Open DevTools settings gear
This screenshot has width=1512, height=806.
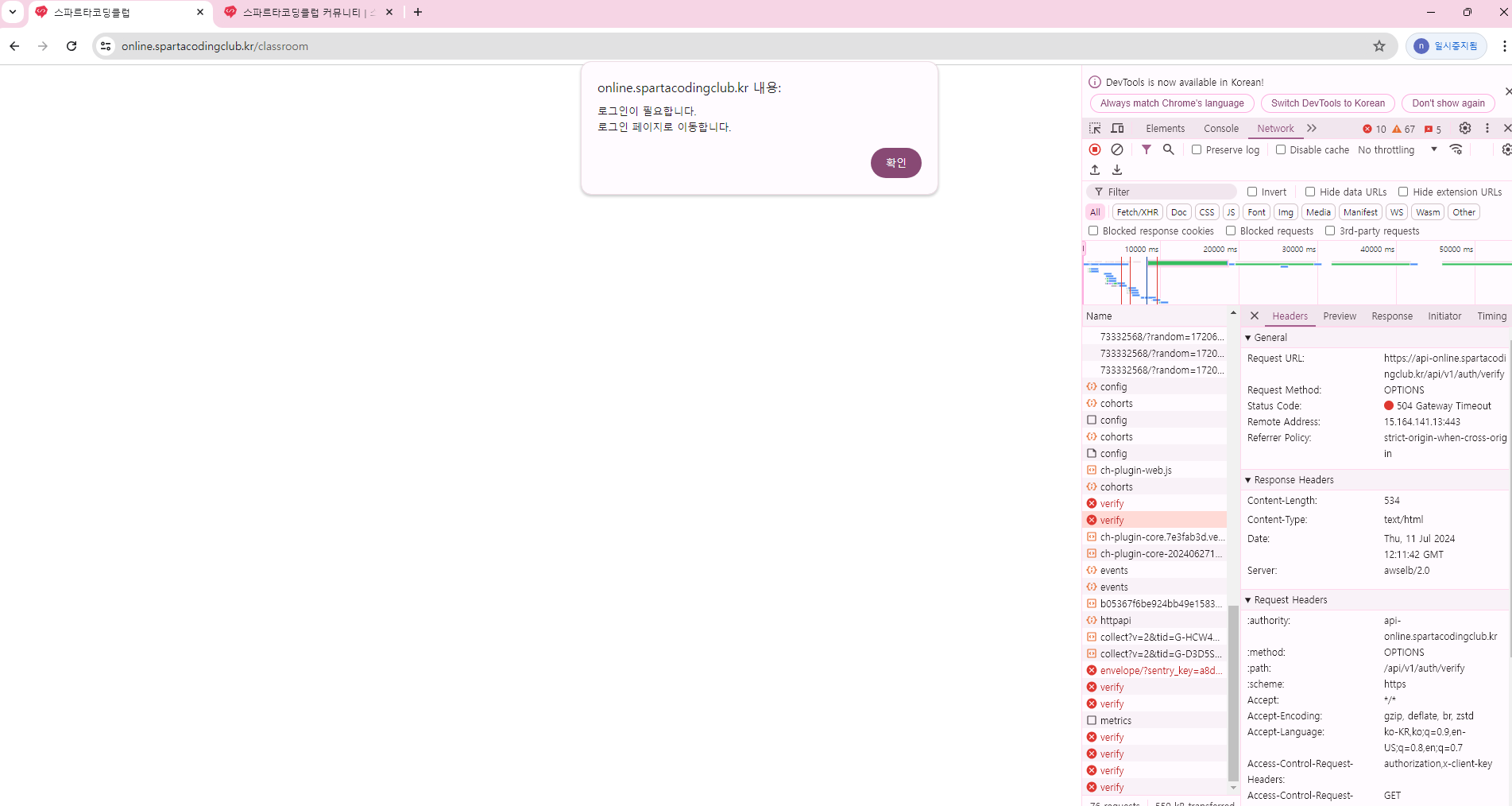click(1465, 128)
